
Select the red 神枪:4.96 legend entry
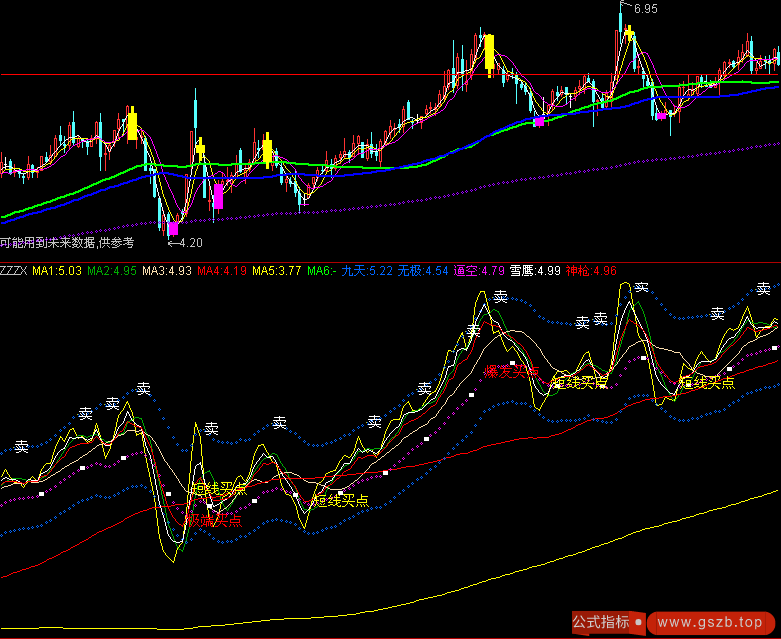591,270
